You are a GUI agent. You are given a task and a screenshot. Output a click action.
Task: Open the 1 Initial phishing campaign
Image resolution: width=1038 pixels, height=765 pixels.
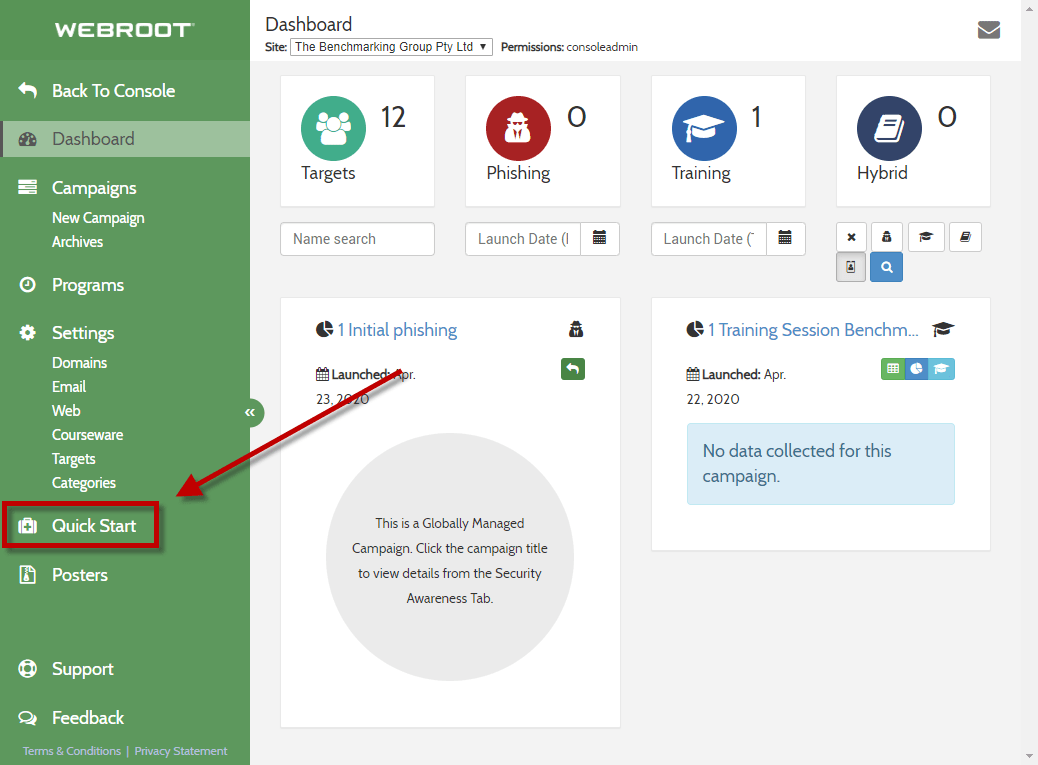click(x=397, y=330)
